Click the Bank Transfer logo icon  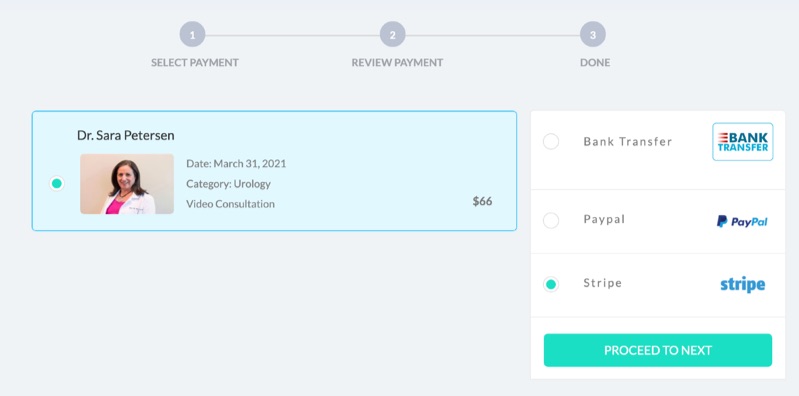click(x=742, y=142)
